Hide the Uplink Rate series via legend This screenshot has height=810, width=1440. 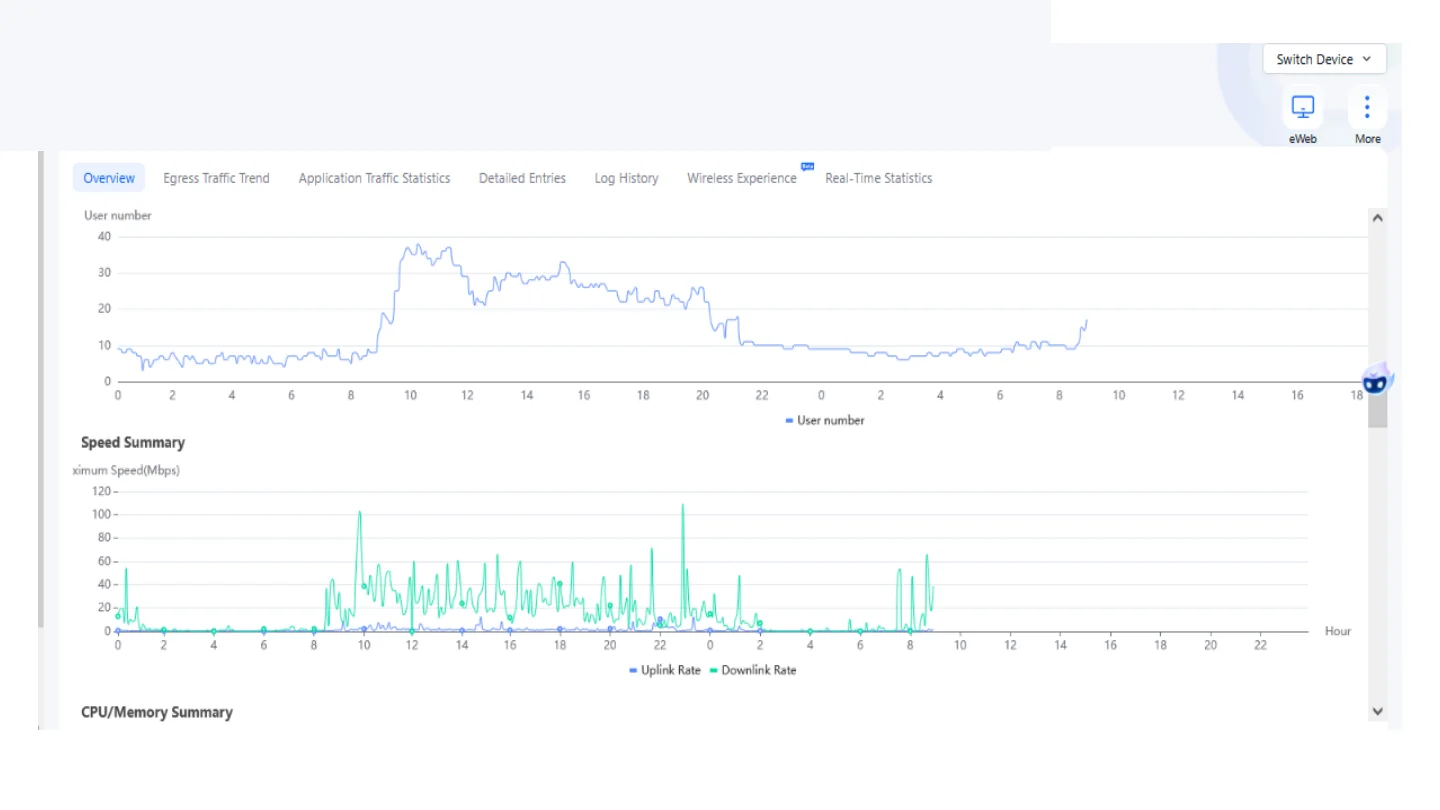click(665, 670)
